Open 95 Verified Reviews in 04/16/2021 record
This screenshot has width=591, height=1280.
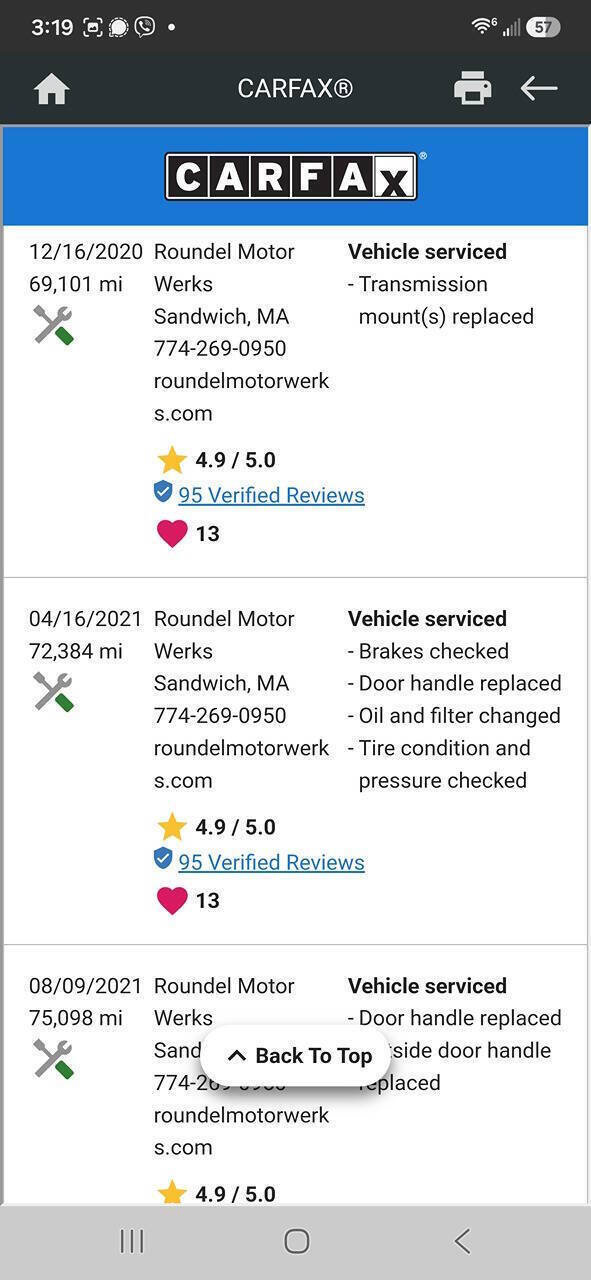271,862
